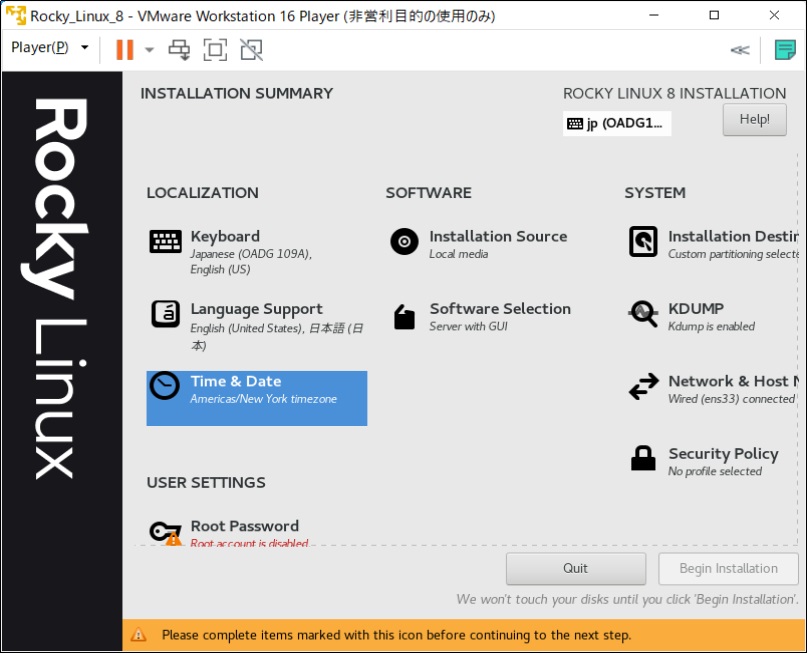
Task: Click the Help! button
Action: click(x=754, y=119)
